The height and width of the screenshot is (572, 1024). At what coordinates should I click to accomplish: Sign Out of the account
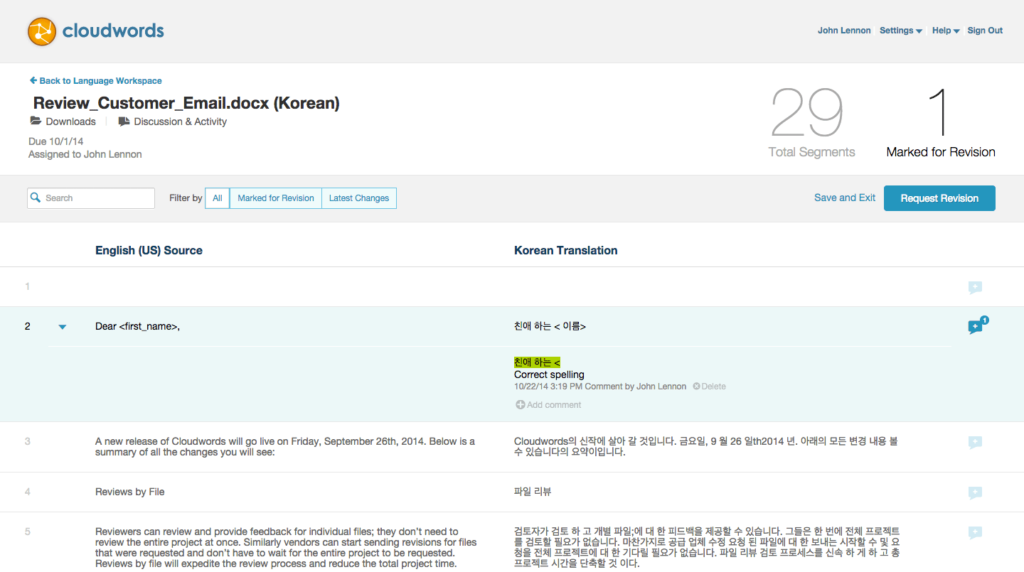pos(984,31)
